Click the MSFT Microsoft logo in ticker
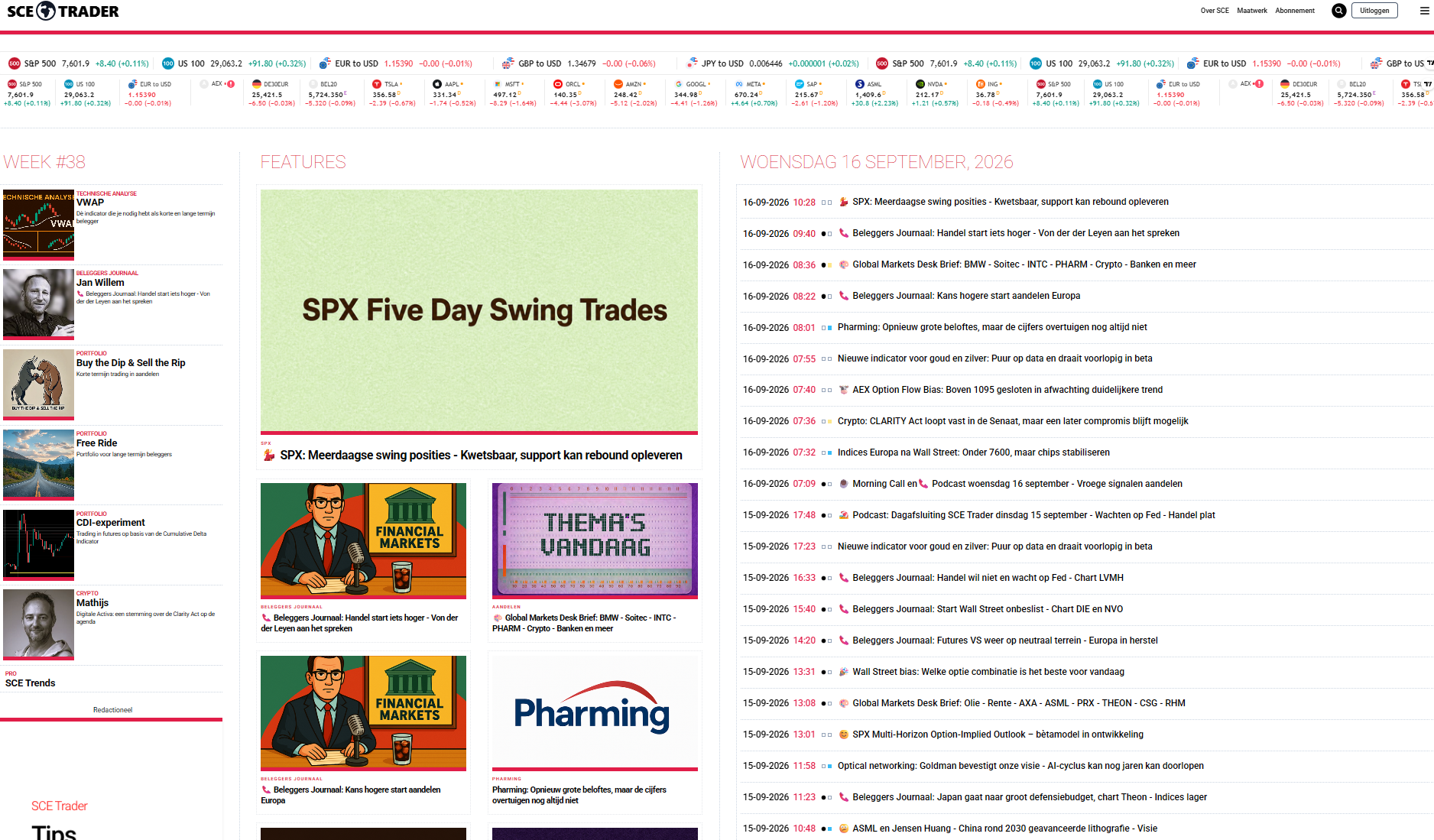This screenshot has height=840, width=1434. (498, 84)
